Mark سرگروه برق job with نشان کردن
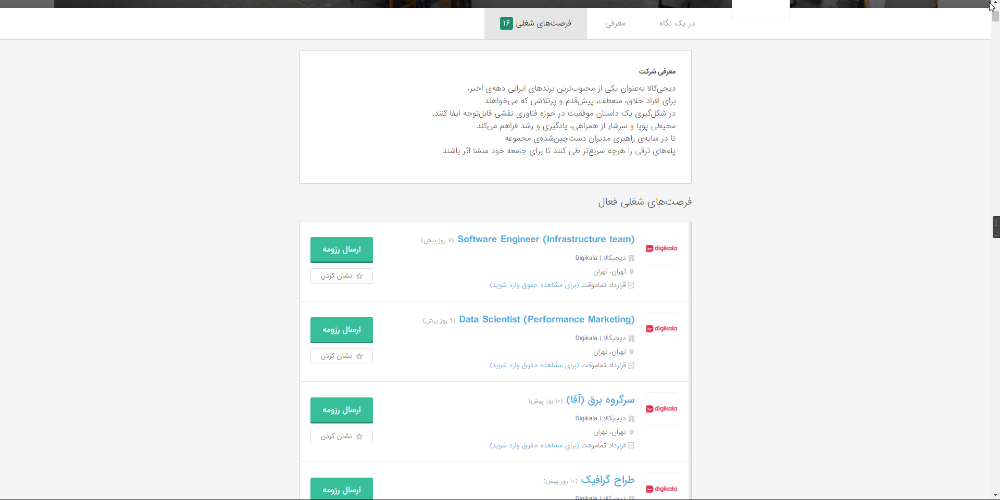The image size is (1000, 500). 341,436
